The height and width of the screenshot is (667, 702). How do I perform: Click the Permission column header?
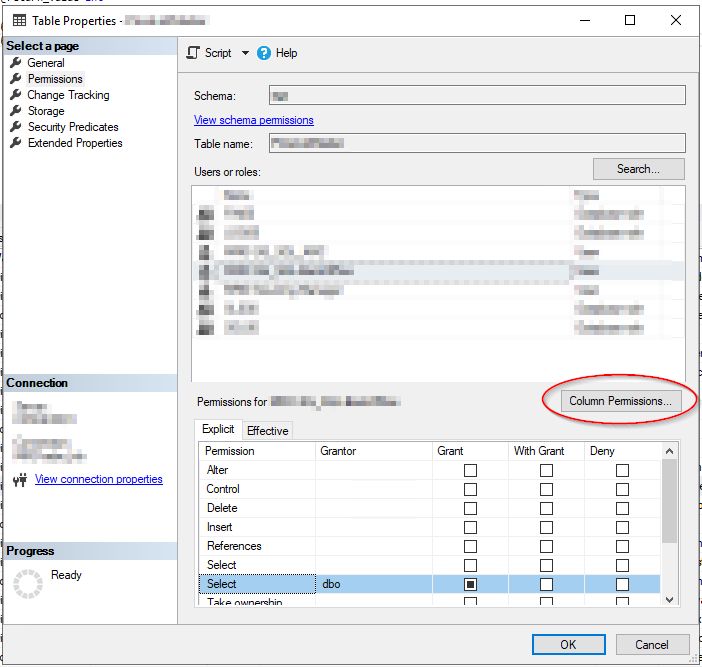pos(257,451)
